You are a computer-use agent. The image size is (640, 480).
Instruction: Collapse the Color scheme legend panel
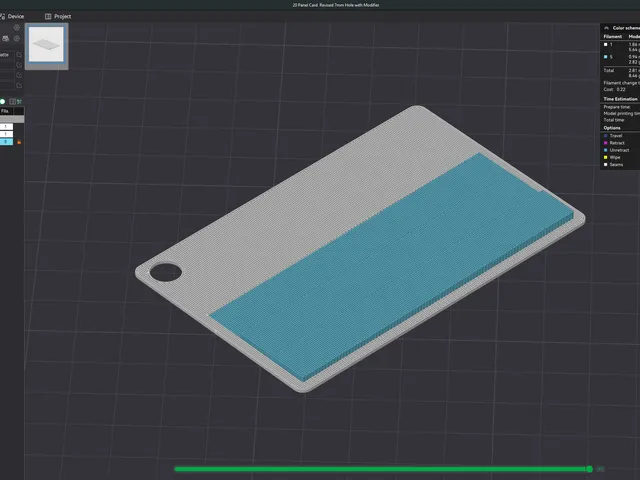pyautogui.click(x=606, y=28)
